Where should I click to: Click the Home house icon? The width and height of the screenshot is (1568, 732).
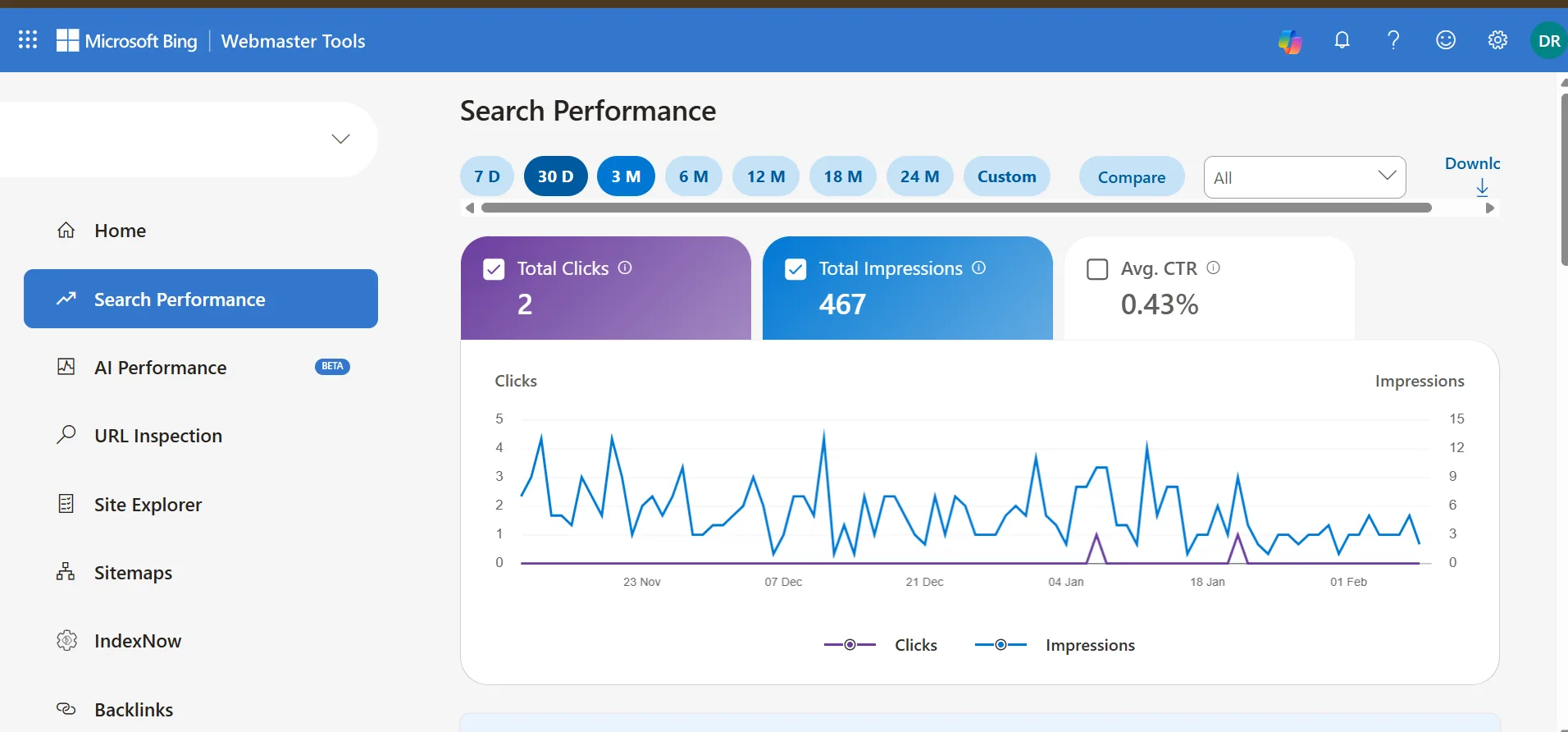click(x=66, y=230)
